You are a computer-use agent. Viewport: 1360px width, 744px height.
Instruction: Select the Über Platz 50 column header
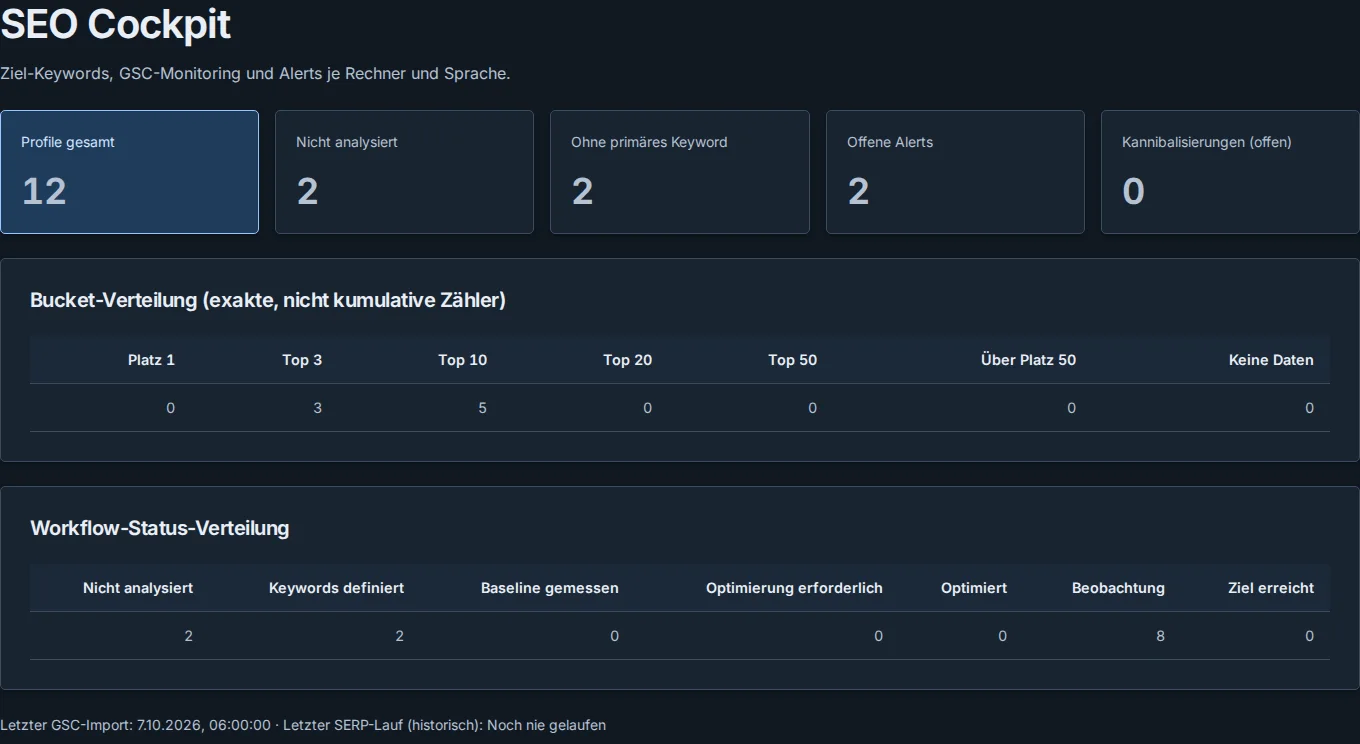pyautogui.click(x=1029, y=360)
